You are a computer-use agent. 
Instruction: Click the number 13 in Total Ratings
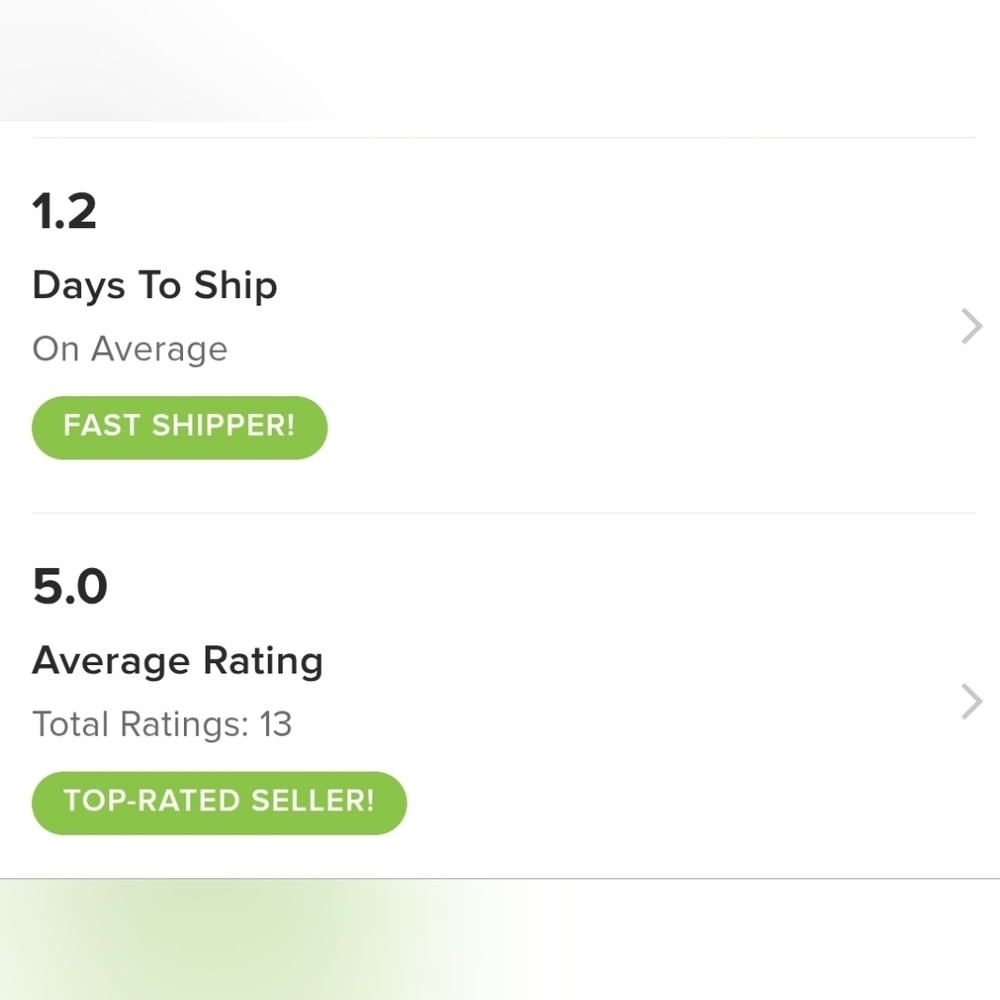(275, 724)
